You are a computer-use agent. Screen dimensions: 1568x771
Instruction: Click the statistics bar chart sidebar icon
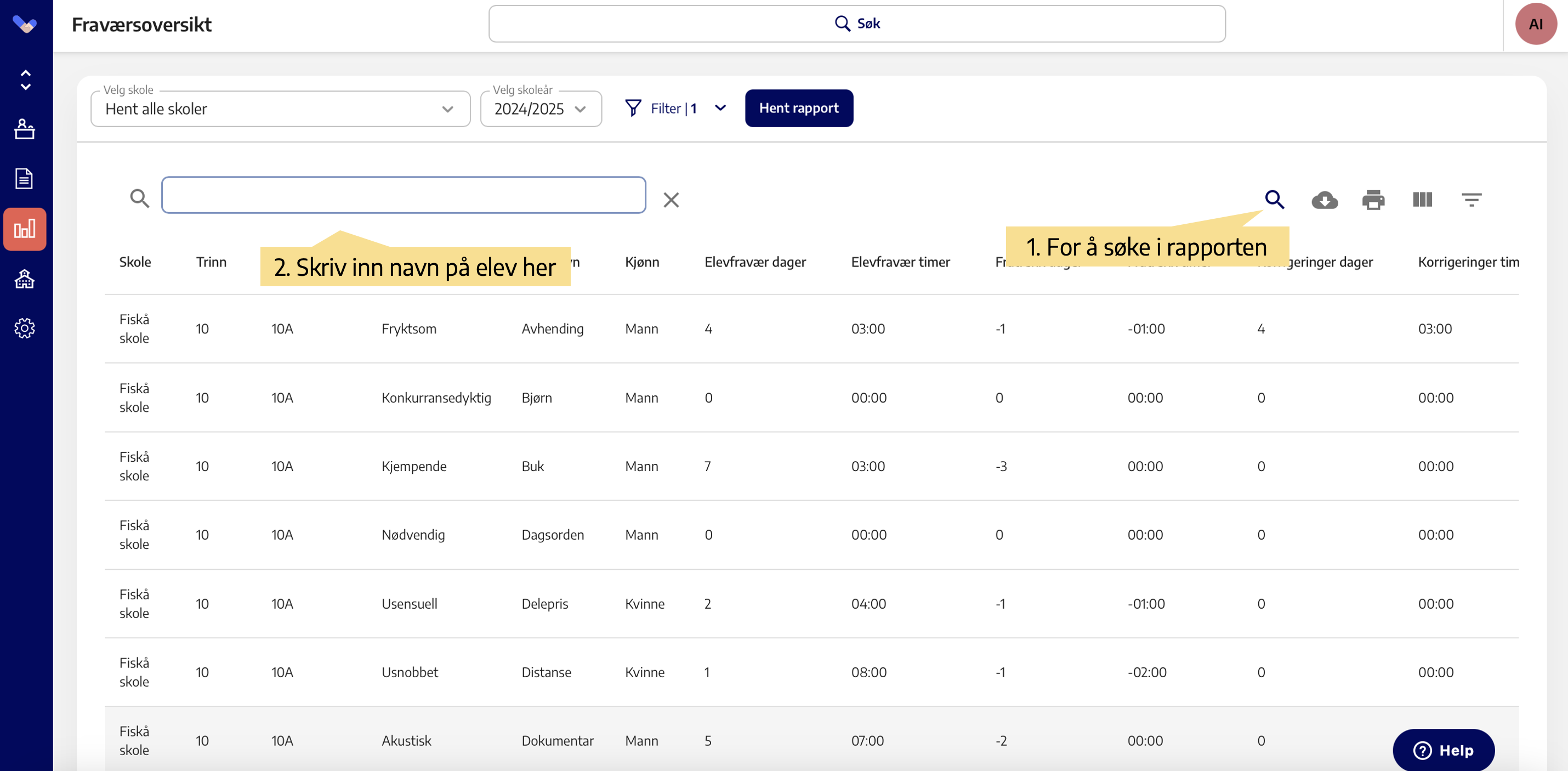coord(24,229)
